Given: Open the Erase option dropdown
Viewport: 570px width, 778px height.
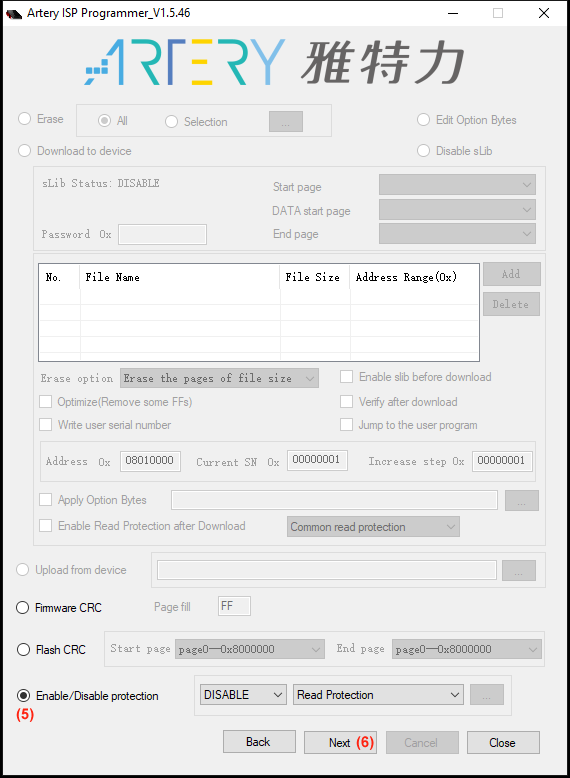Looking at the screenshot, I should tap(219, 378).
